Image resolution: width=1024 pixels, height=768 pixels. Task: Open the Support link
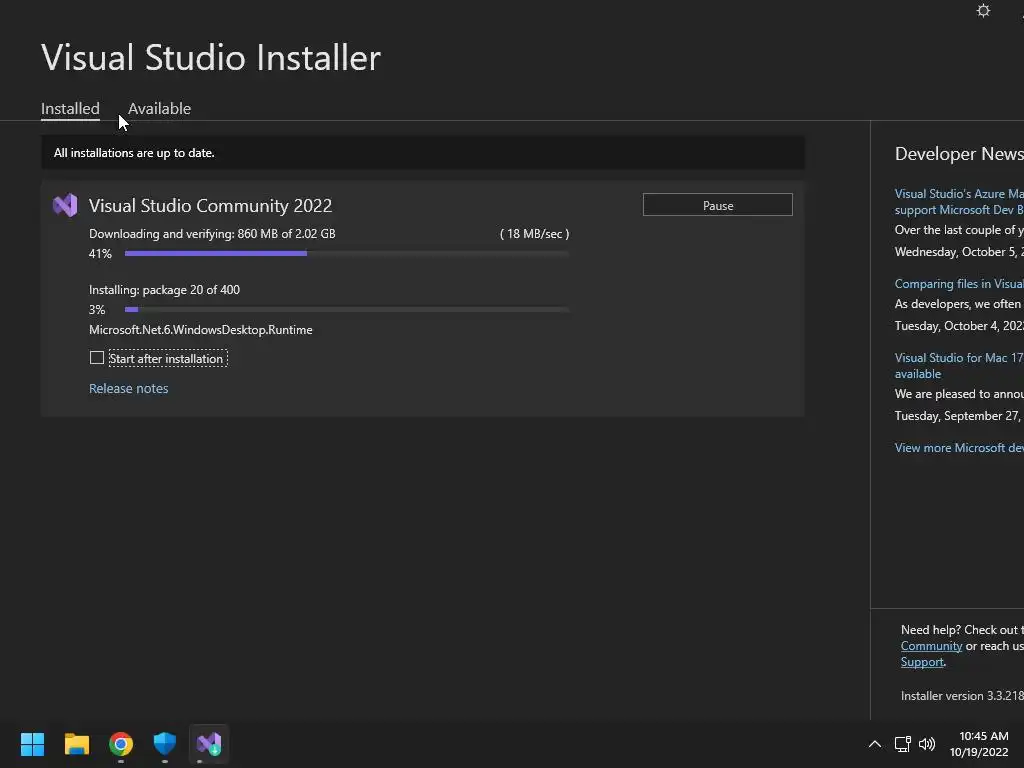tap(922, 662)
